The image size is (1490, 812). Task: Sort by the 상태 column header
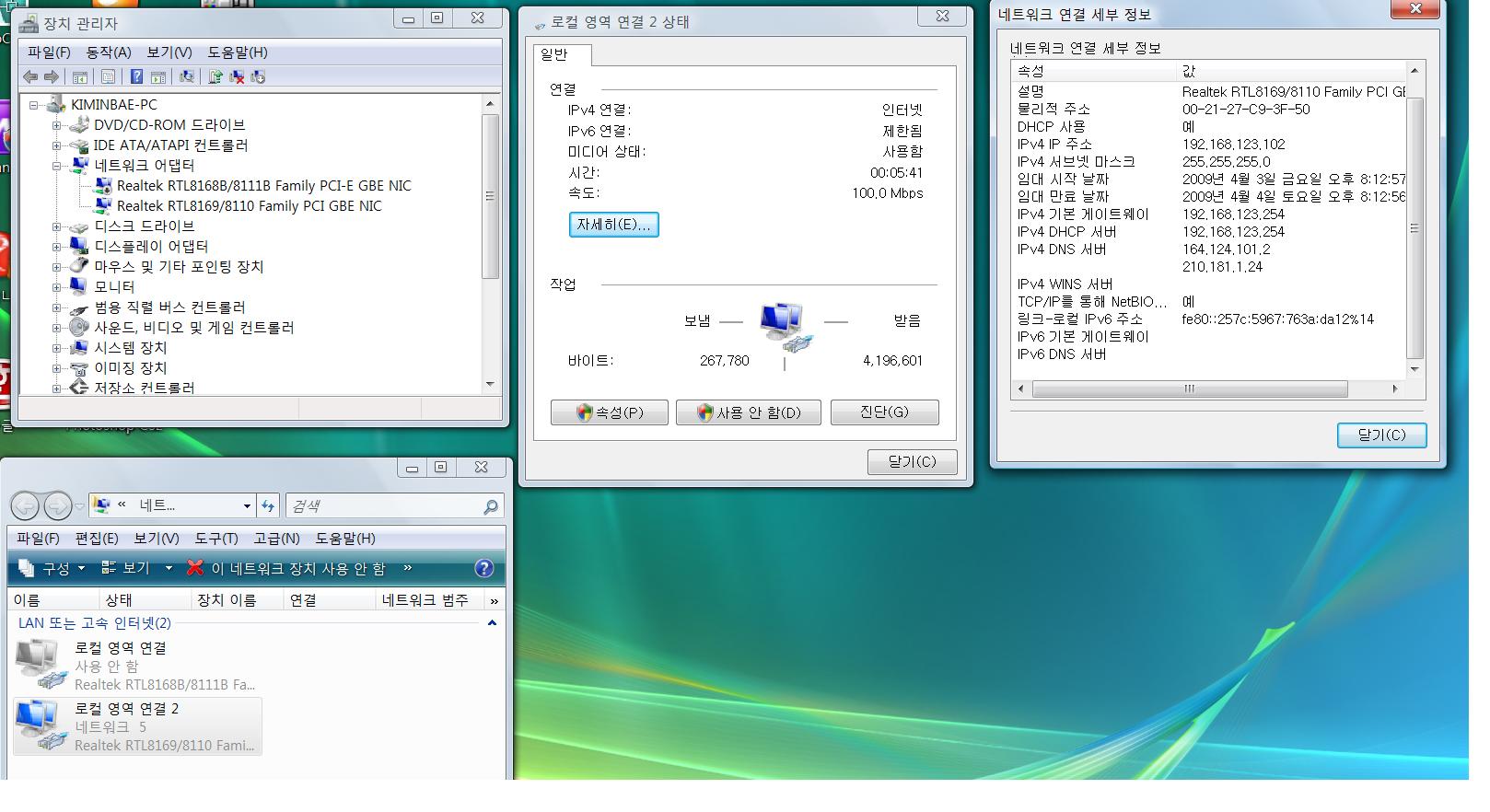click(x=146, y=600)
